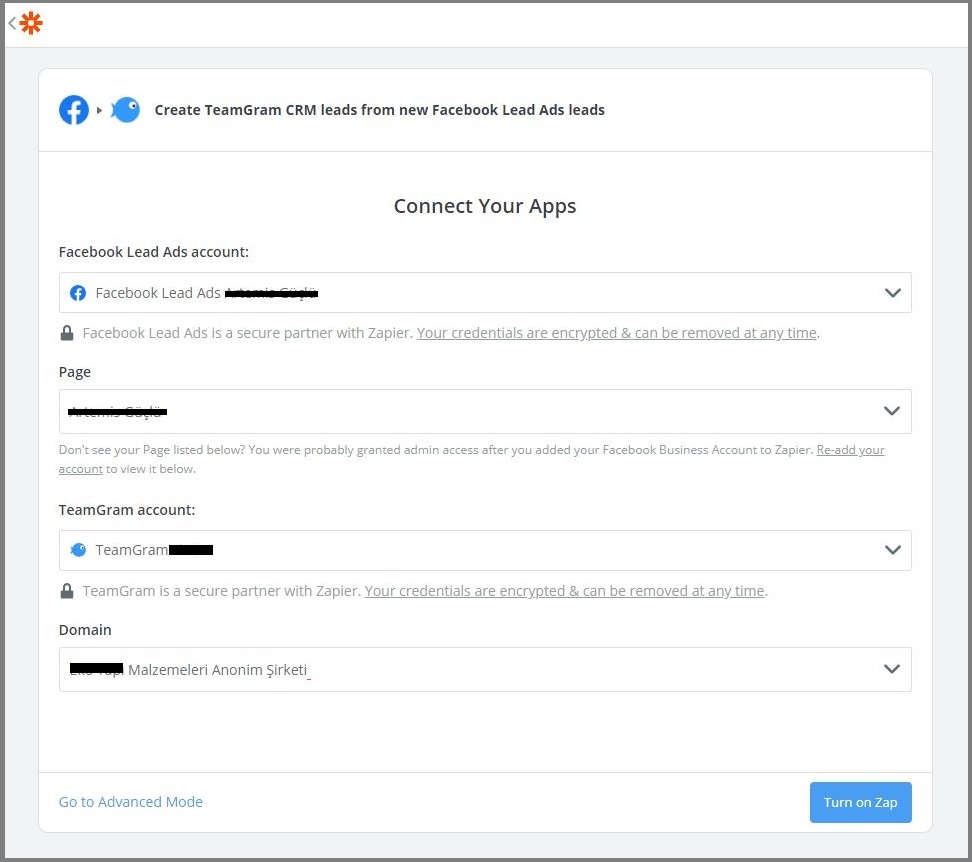Image resolution: width=972 pixels, height=862 pixels.
Task: Click the TeamGram icon inside the account field
Action: click(x=78, y=550)
